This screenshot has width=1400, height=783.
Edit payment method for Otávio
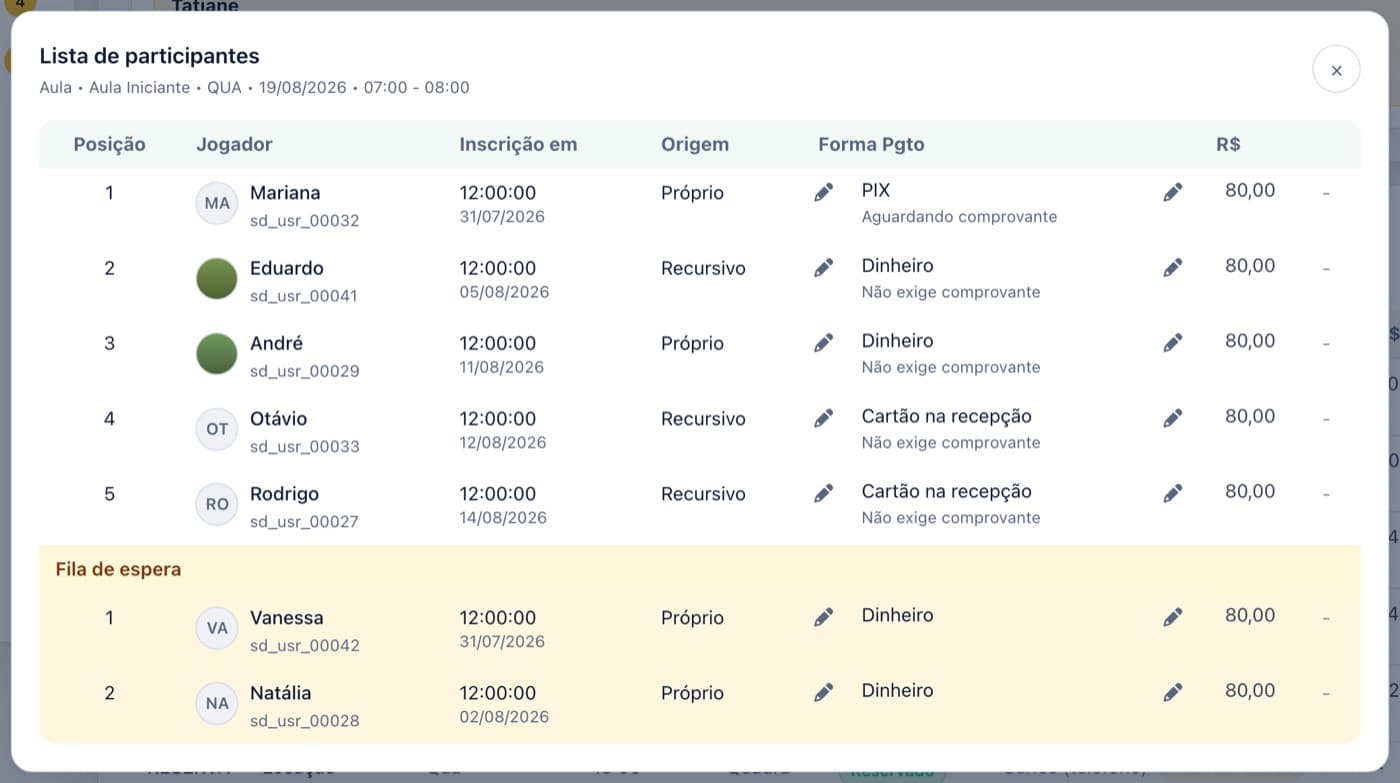(823, 418)
